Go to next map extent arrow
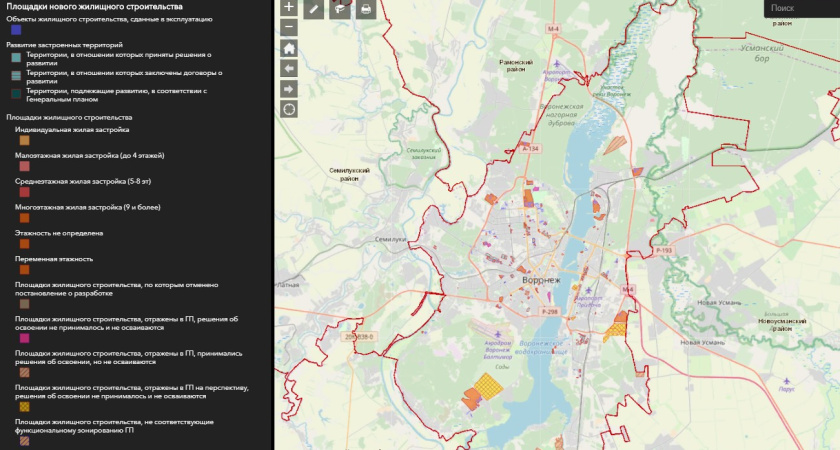Viewport: 840px width, 450px height. point(289,89)
